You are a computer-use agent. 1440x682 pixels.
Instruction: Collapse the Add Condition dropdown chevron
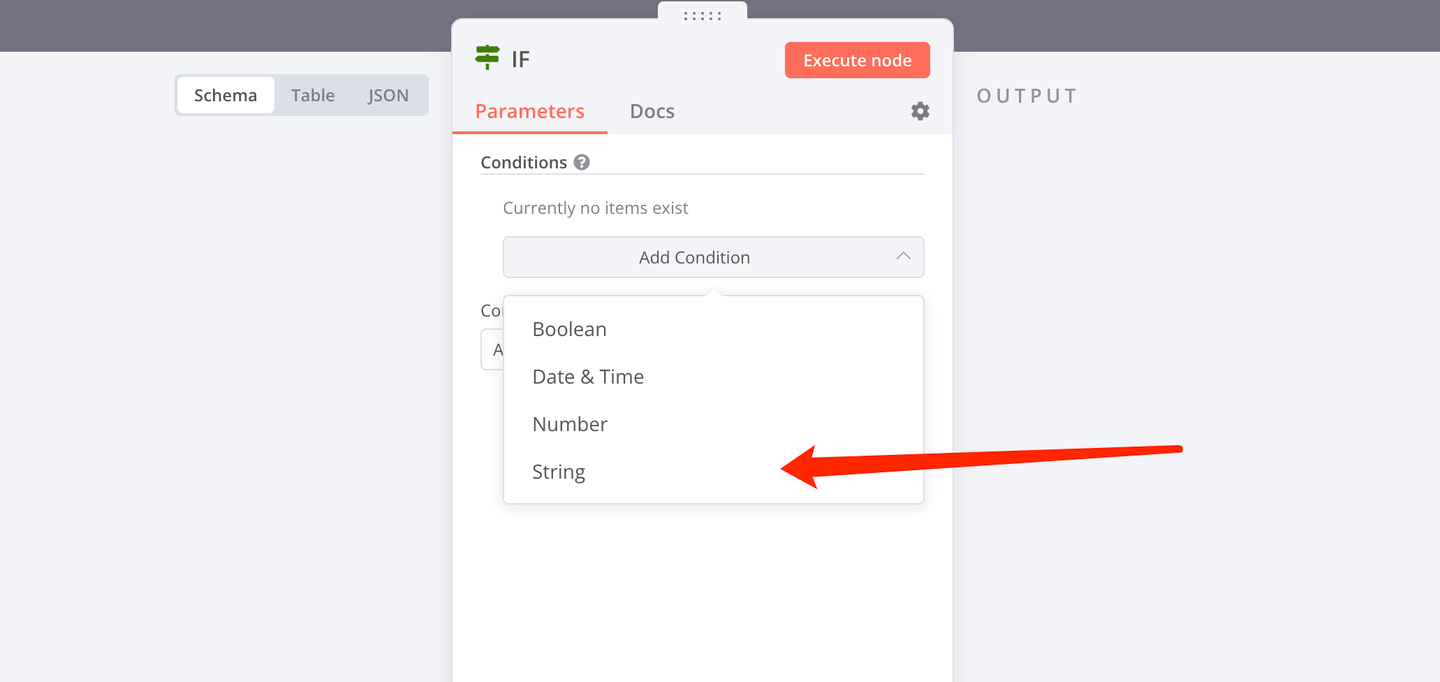point(903,257)
